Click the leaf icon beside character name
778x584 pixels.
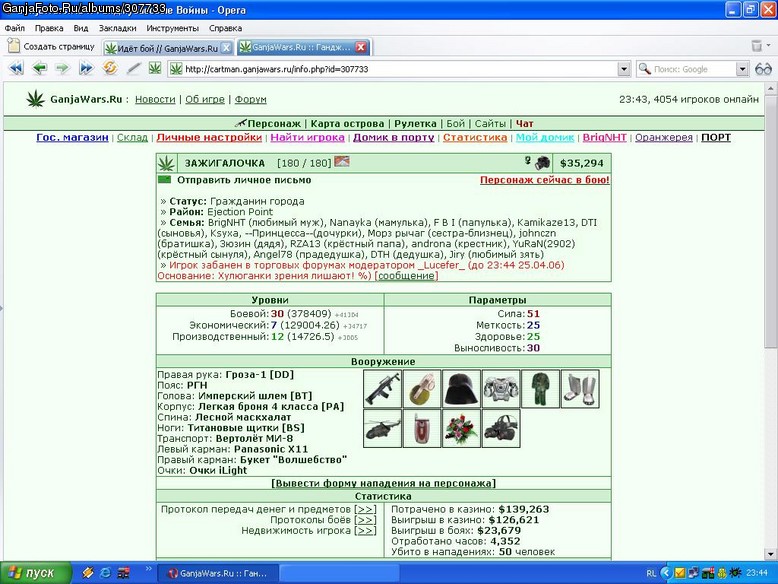(166, 163)
